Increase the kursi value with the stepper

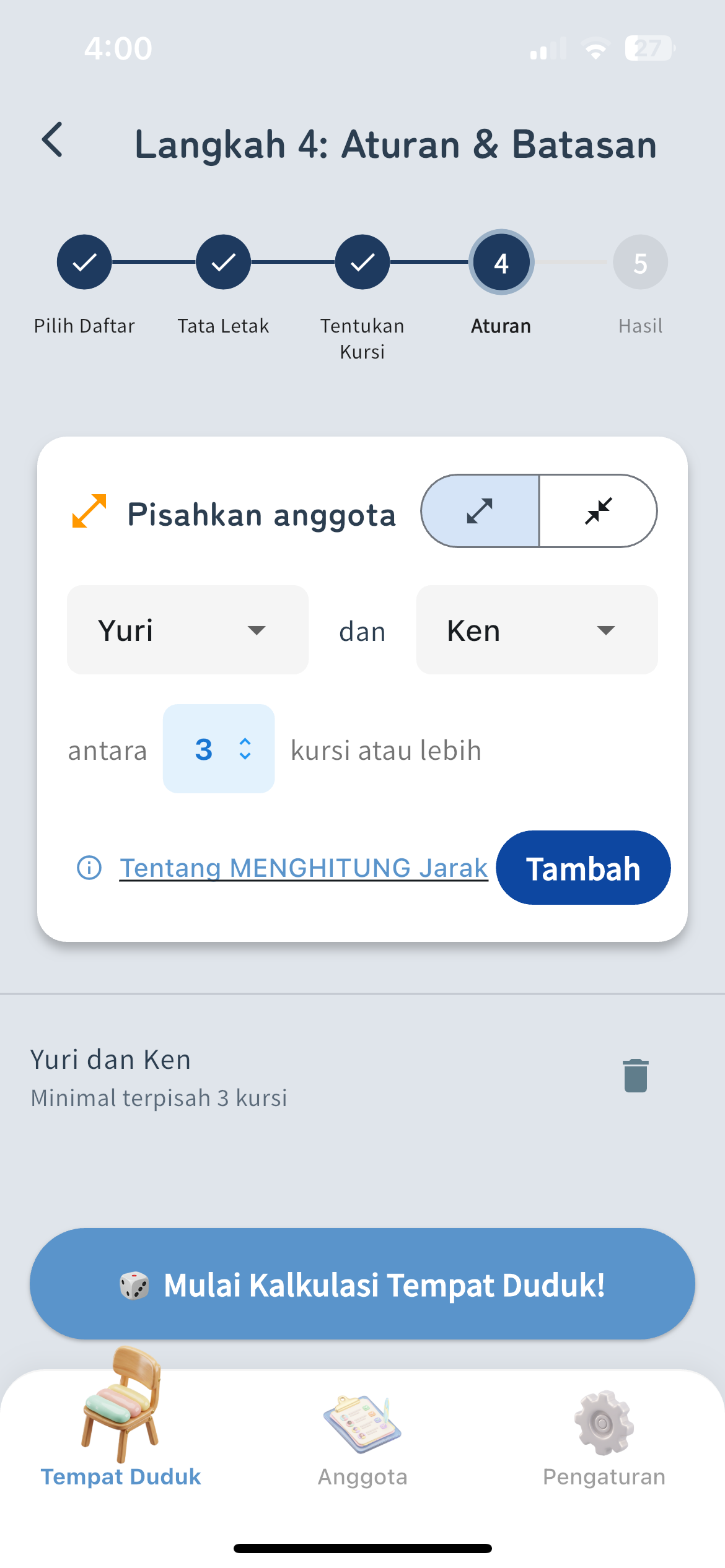pos(245,742)
